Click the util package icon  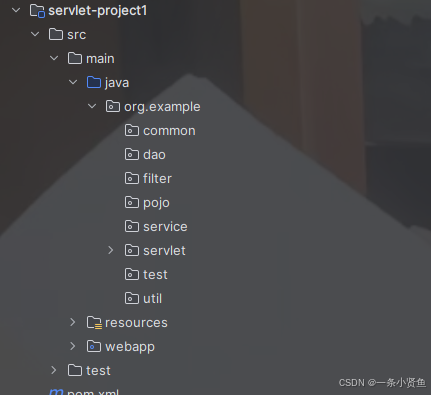pyautogui.click(x=132, y=298)
